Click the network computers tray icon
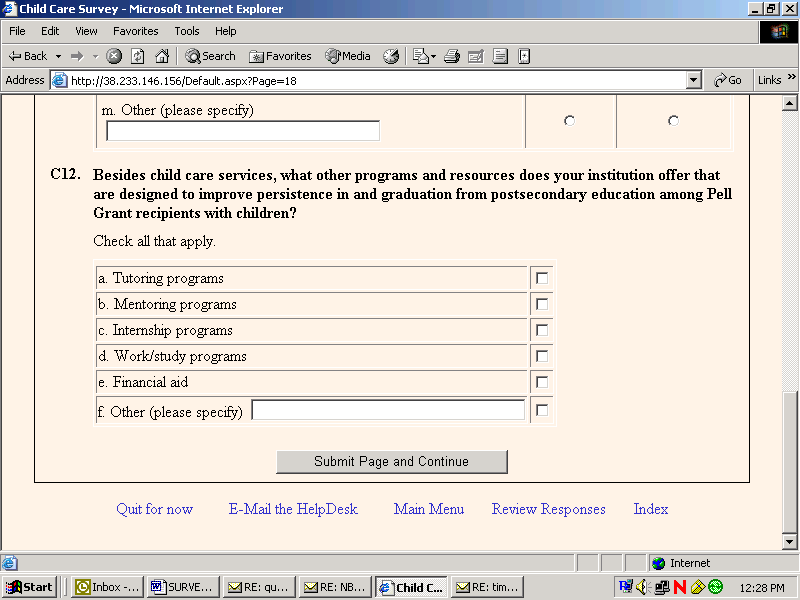Screen dimensions: 800x600 point(662,587)
